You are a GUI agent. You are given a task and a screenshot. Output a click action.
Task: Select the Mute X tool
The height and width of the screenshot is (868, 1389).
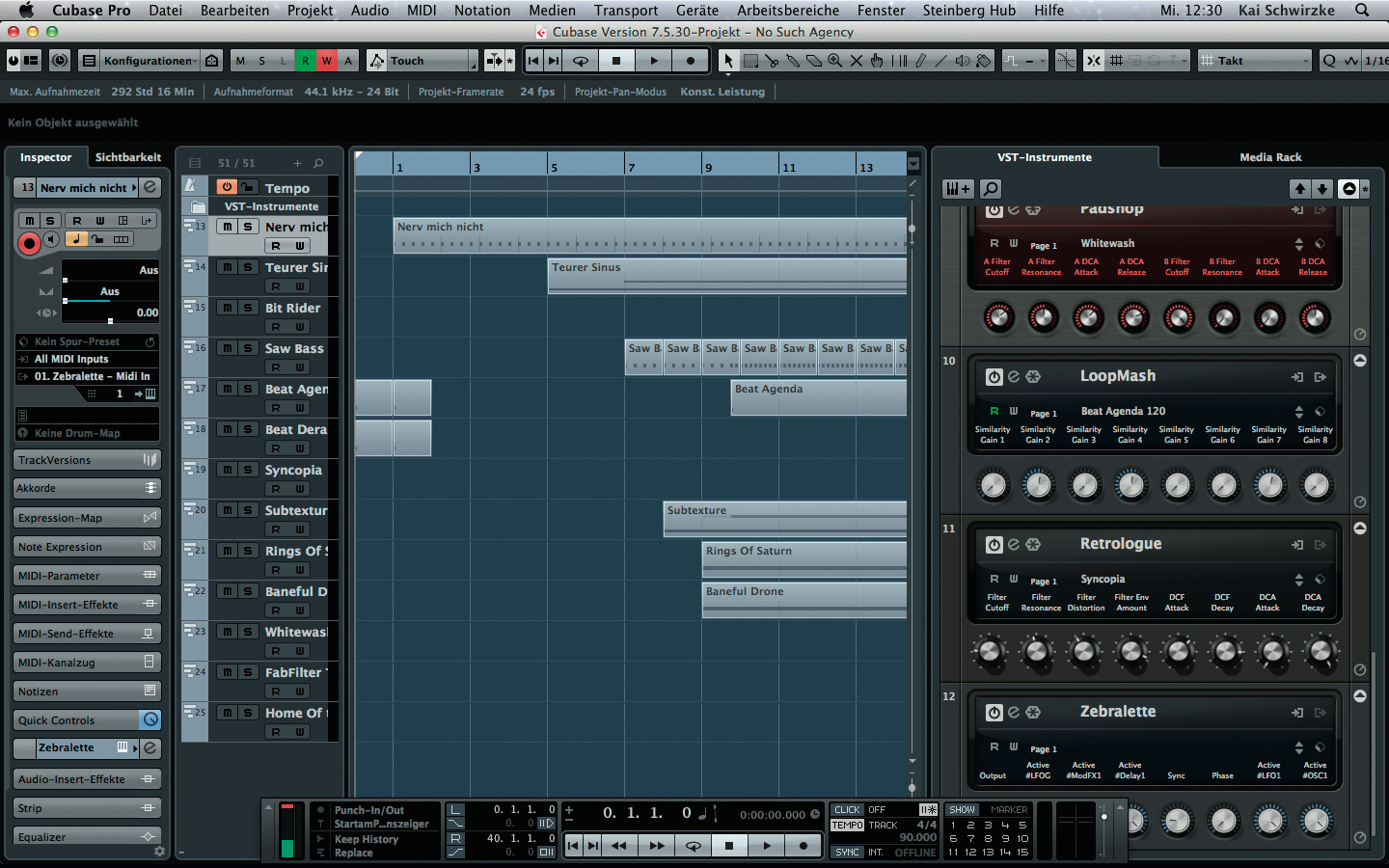click(856, 61)
